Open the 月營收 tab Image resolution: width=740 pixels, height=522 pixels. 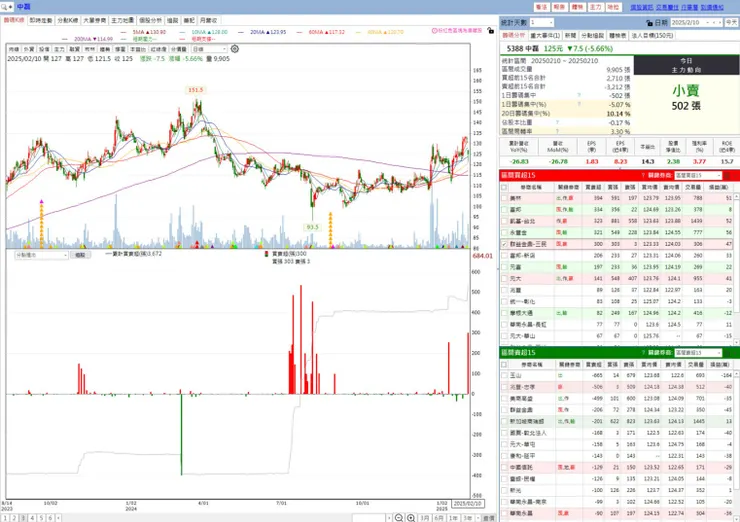208,20
